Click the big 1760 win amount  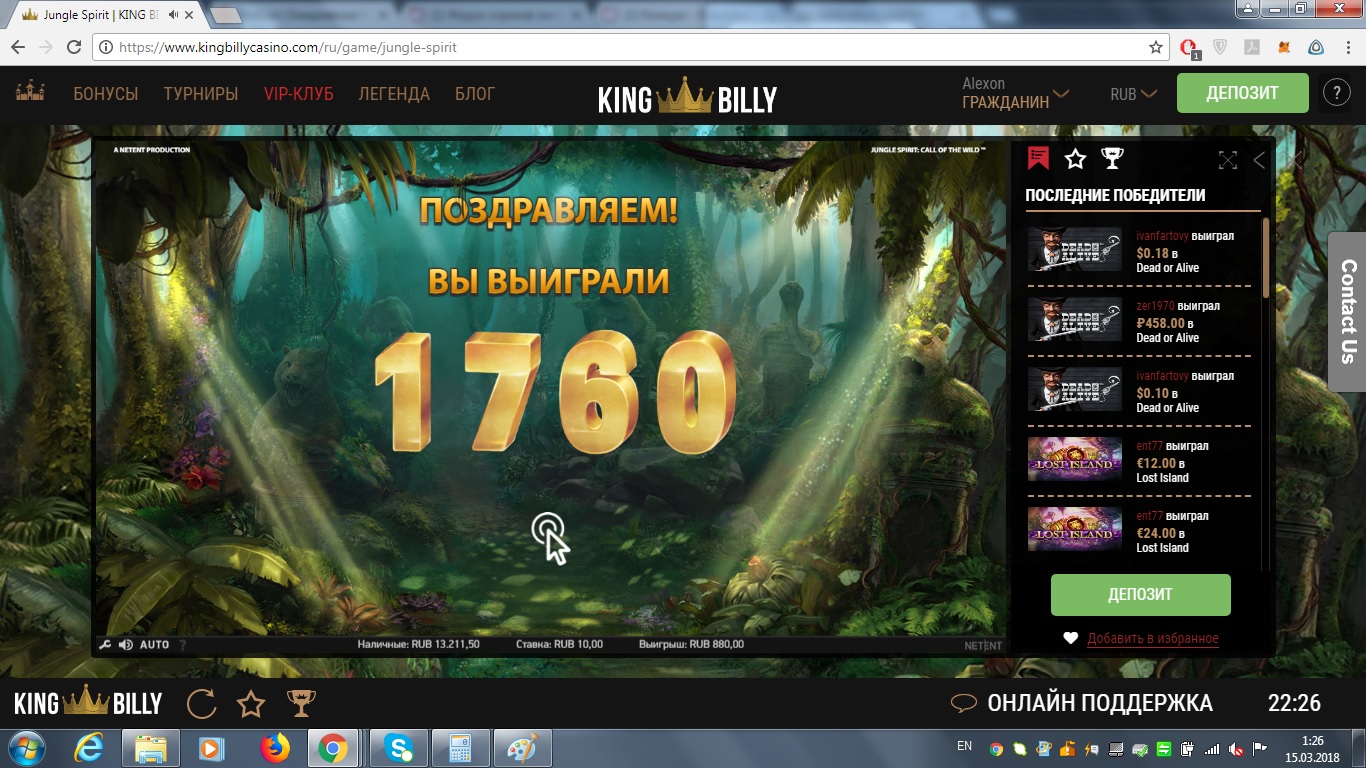point(556,393)
